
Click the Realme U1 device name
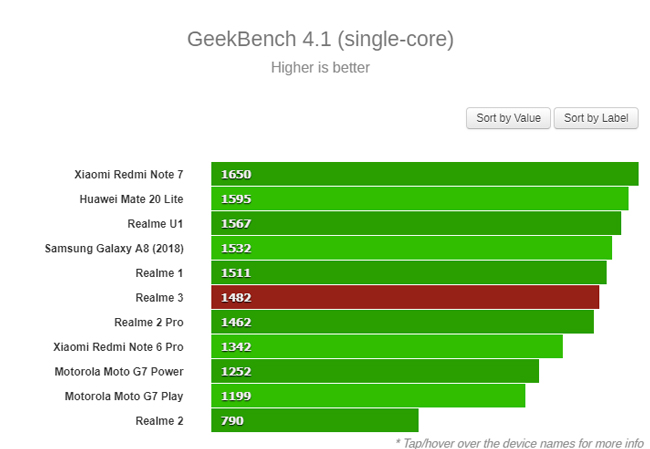[155, 223]
